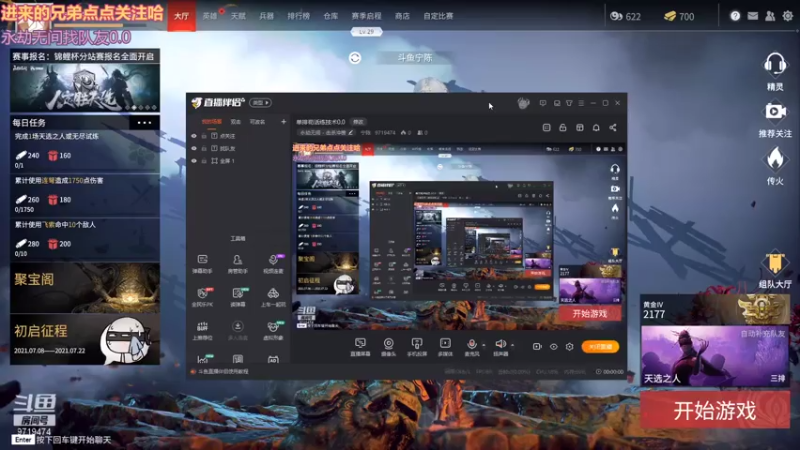This screenshot has height=450, width=800.
Task: Open the 赛事启程 events tab
Action: point(366,16)
